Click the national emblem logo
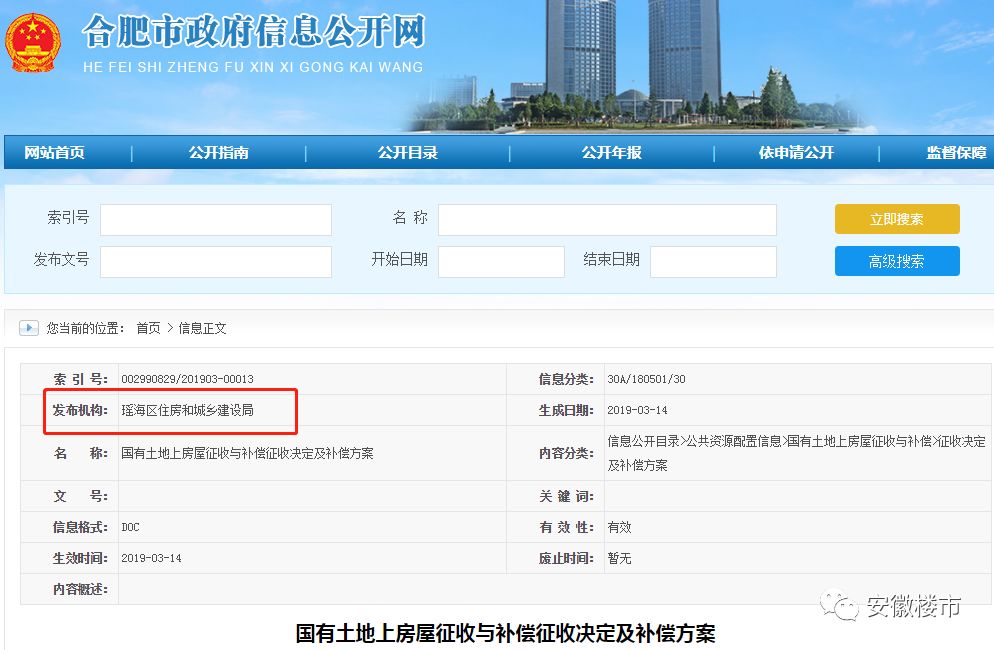This screenshot has height=650, width=994. [x=32, y=41]
